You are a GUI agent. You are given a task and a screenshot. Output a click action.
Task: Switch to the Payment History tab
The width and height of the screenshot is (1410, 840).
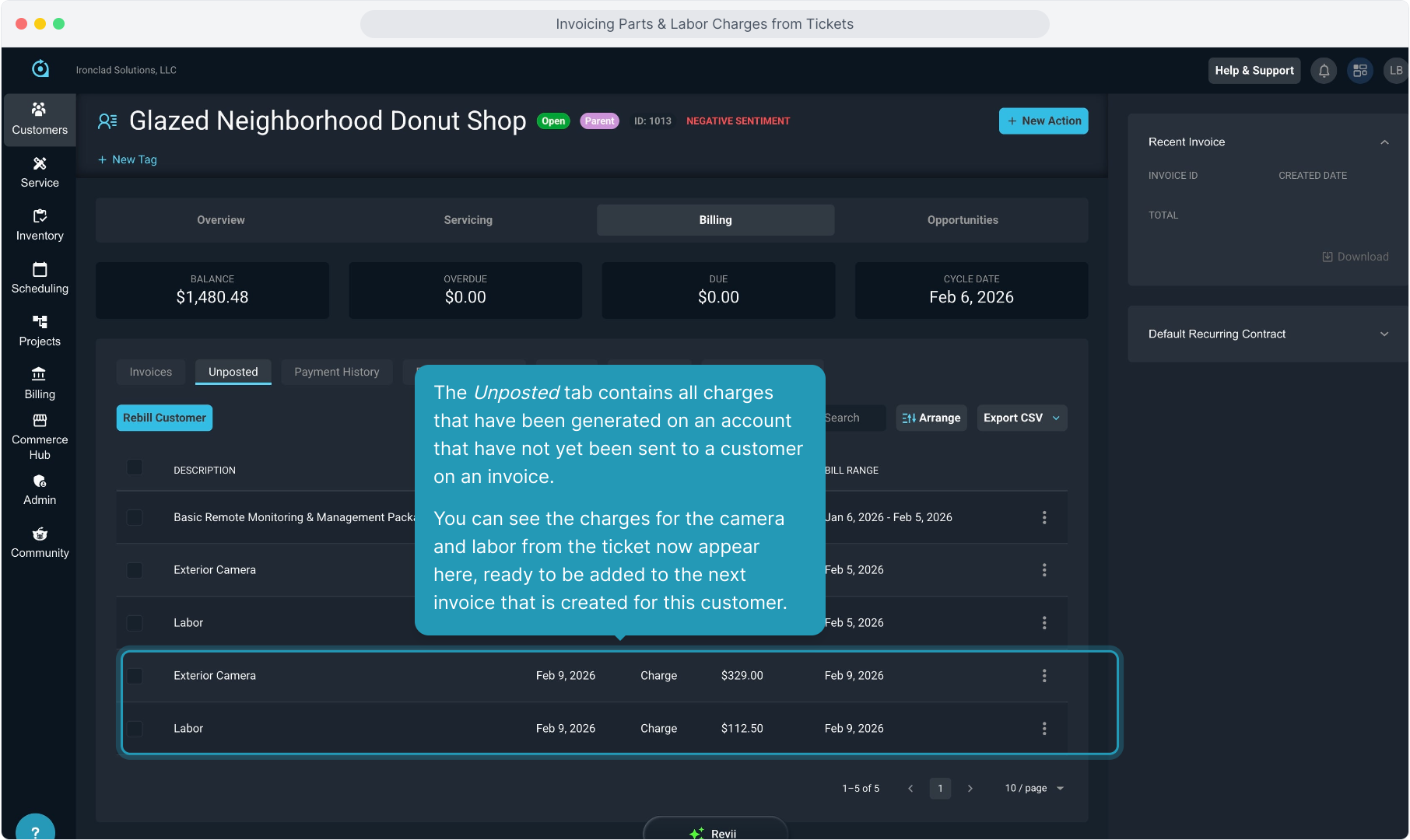[x=336, y=373]
